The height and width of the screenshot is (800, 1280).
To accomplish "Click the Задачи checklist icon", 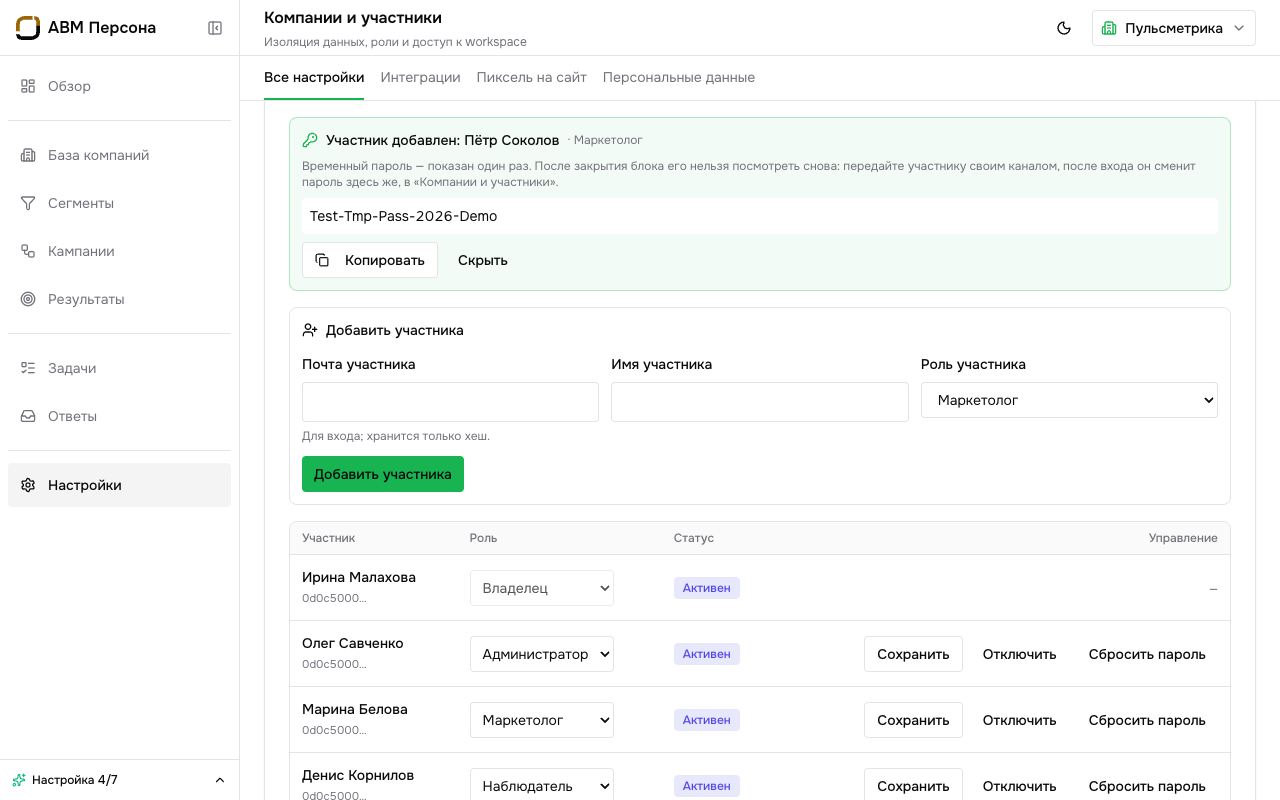I will click(x=28, y=368).
